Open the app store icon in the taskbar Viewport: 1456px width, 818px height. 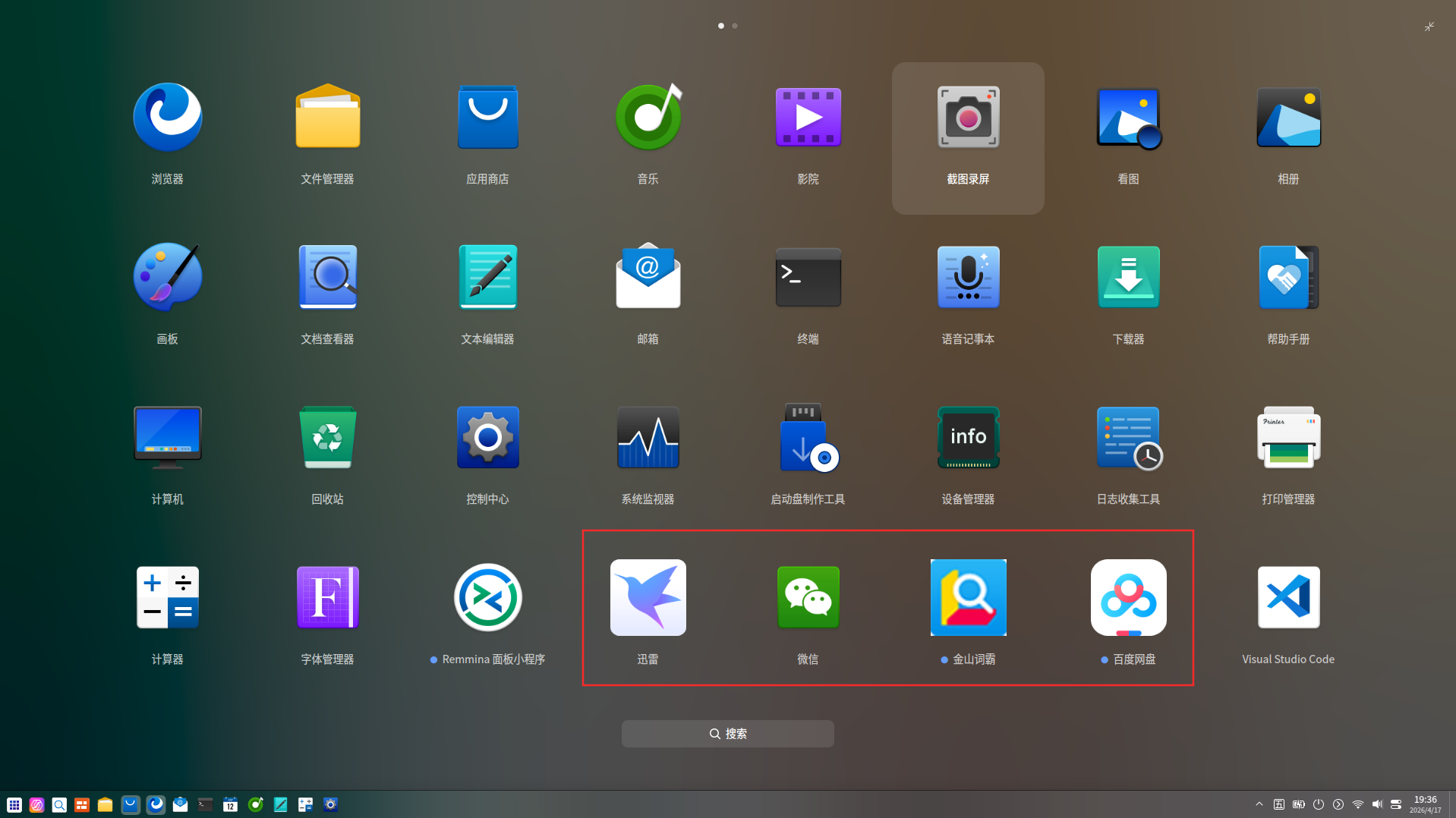click(131, 804)
